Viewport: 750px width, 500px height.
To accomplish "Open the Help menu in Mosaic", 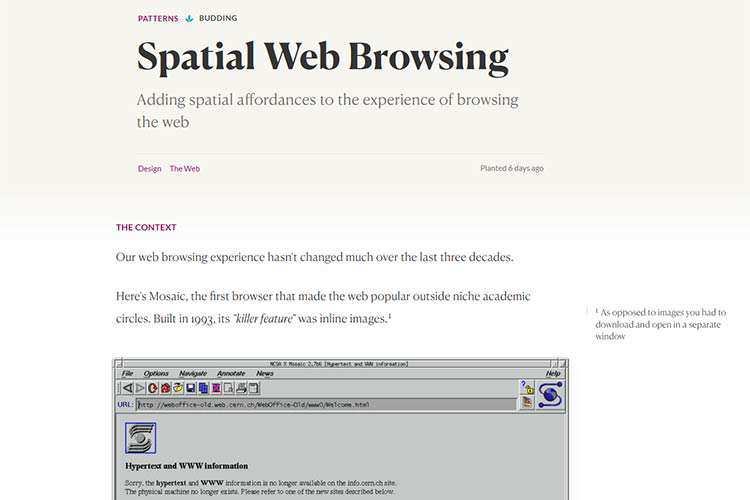I will point(553,373).
